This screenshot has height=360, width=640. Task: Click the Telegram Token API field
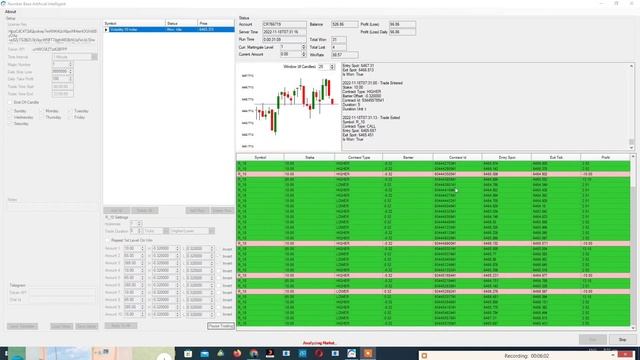click(62, 292)
